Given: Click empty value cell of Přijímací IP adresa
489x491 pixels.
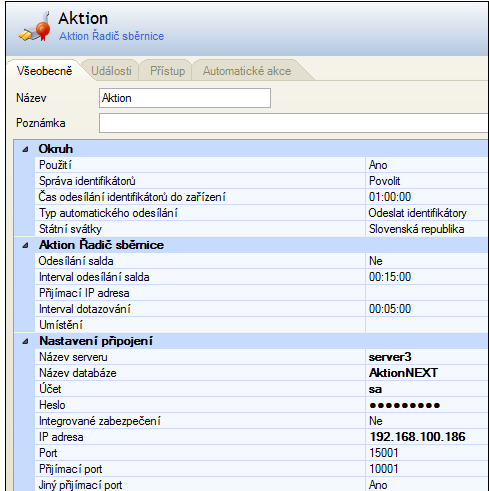Looking at the screenshot, I should tap(427, 293).
